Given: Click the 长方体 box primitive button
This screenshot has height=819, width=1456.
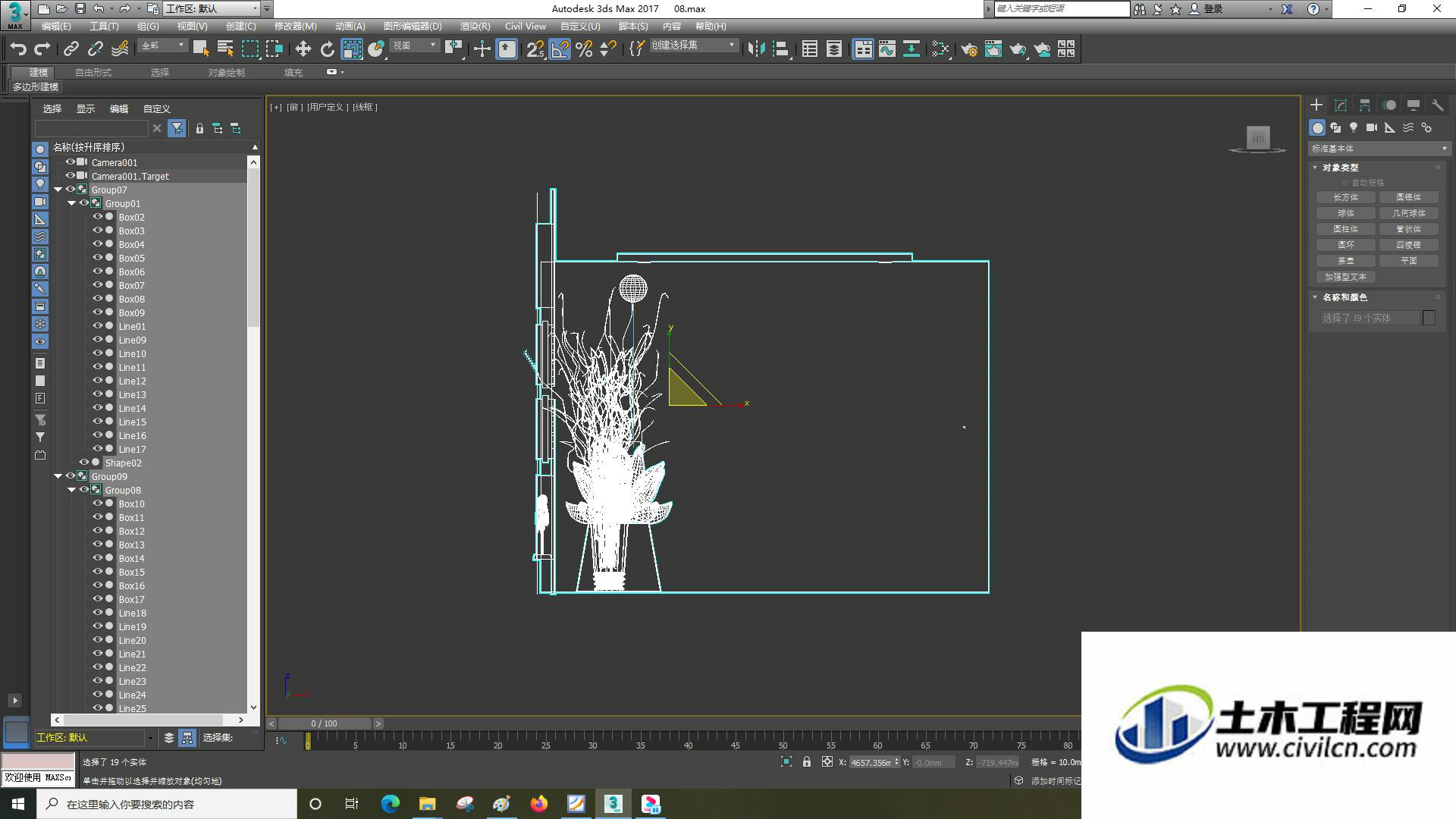Looking at the screenshot, I should [x=1346, y=197].
